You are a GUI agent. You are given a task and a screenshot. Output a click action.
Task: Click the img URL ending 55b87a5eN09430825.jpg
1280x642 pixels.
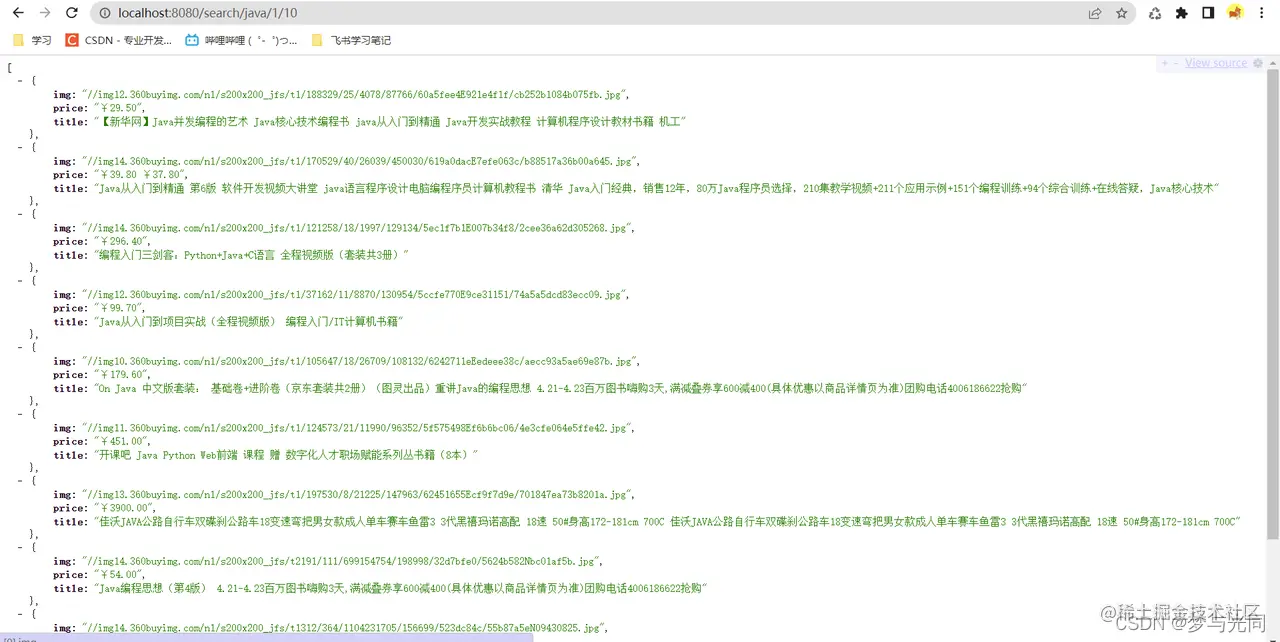coord(344,628)
